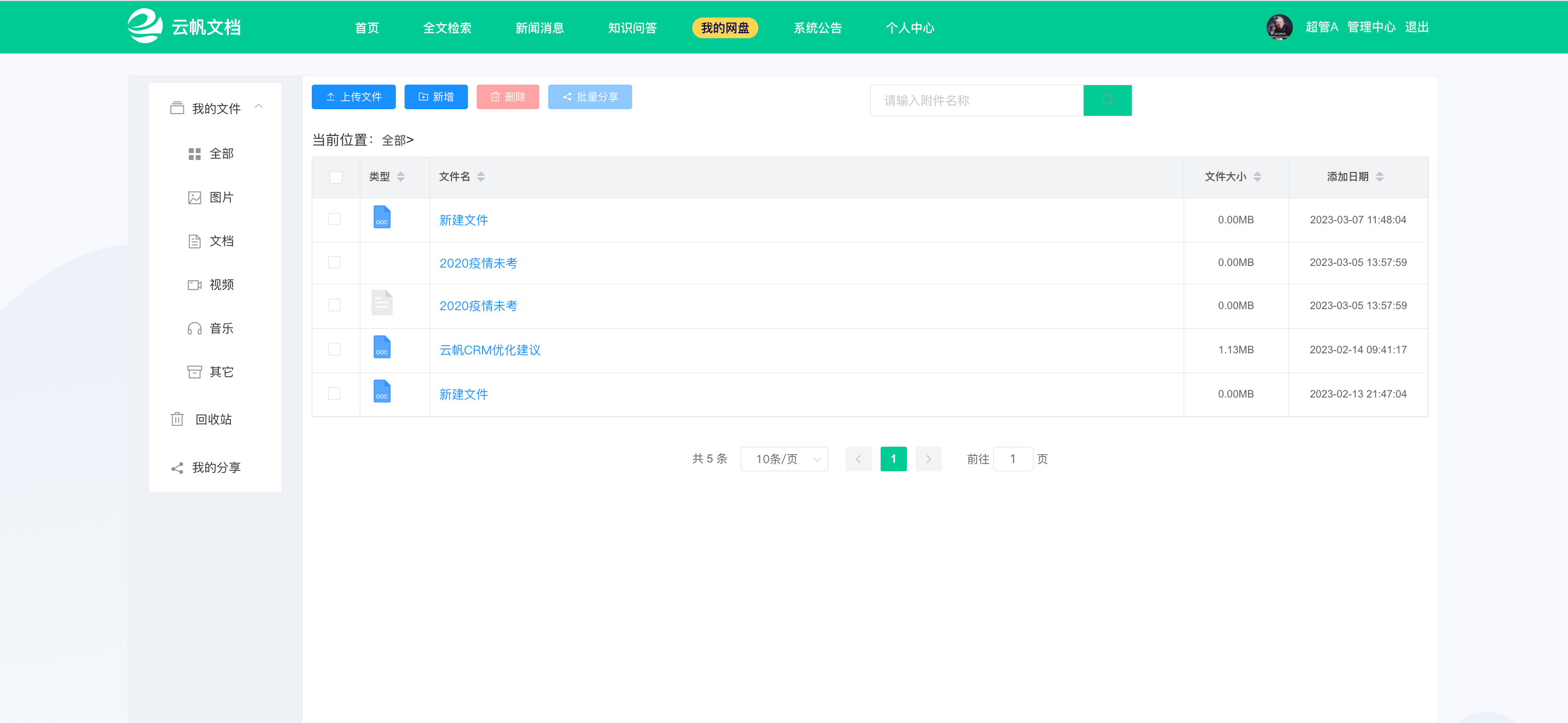The image size is (1568, 723).
Task: Click the 我的分享 share icon
Action: tap(177, 468)
